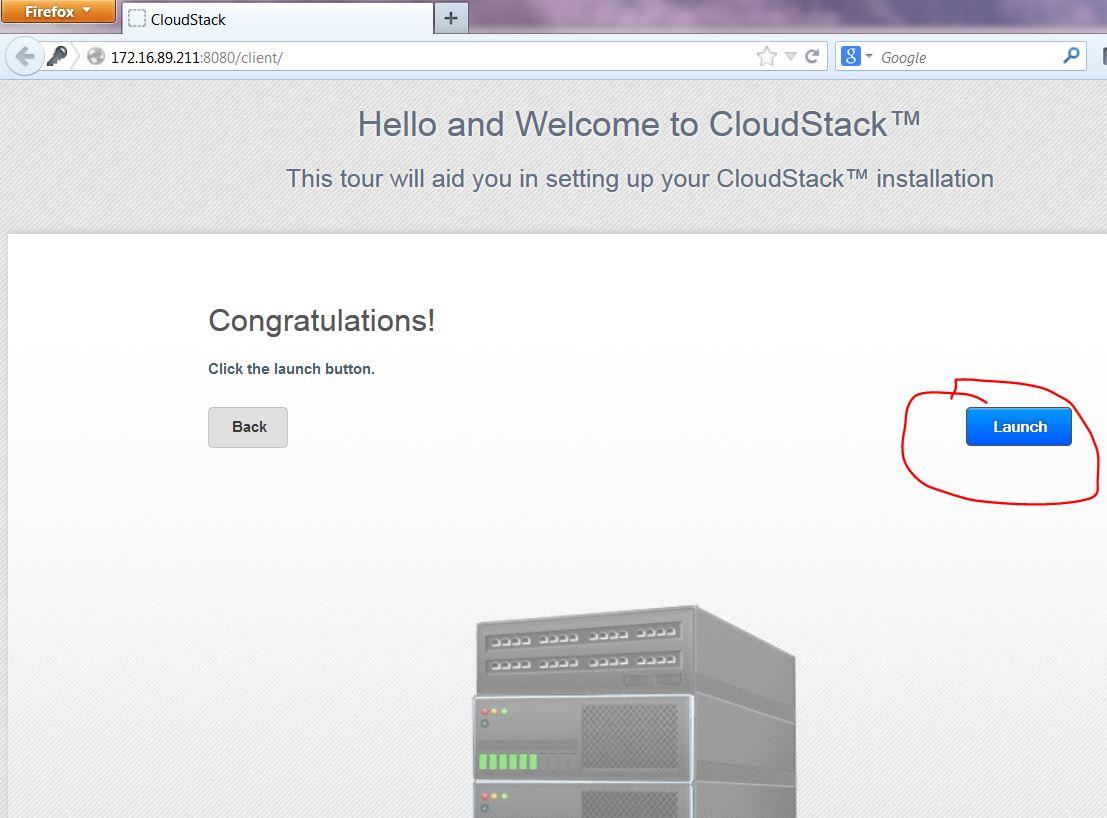Image resolution: width=1107 pixels, height=818 pixels.
Task: Open the Firefox menu button
Action: [58, 11]
